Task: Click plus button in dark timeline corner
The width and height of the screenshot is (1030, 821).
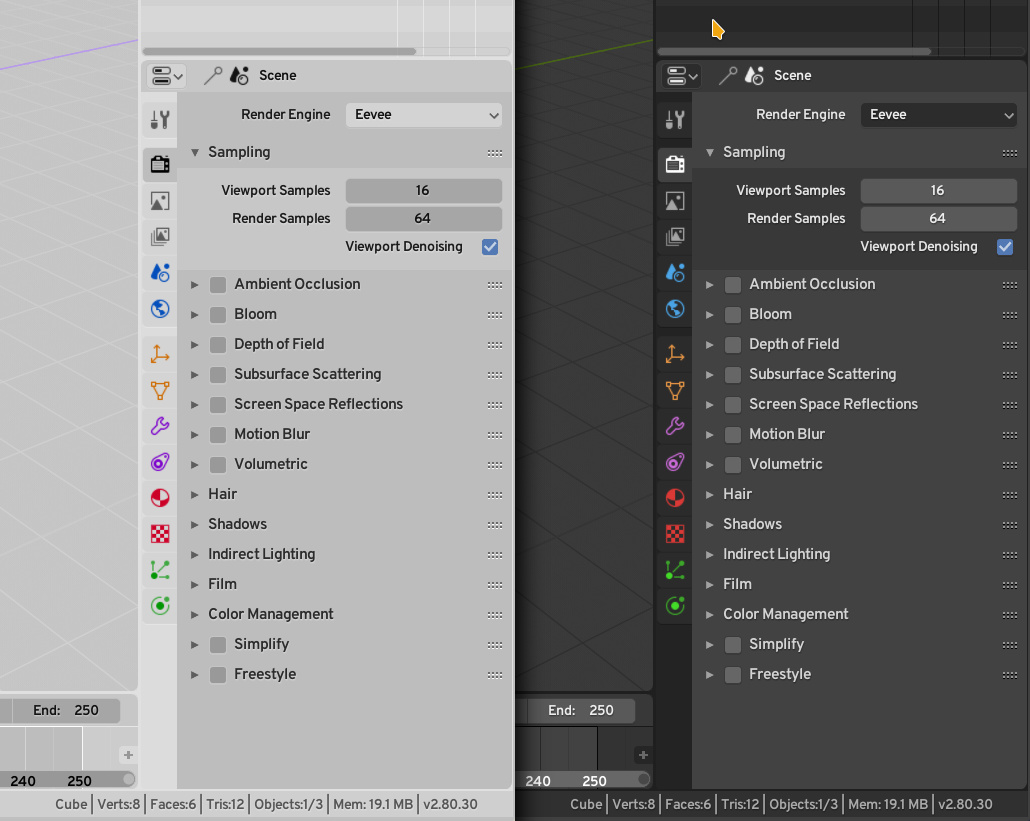Action: click(643, 755)
